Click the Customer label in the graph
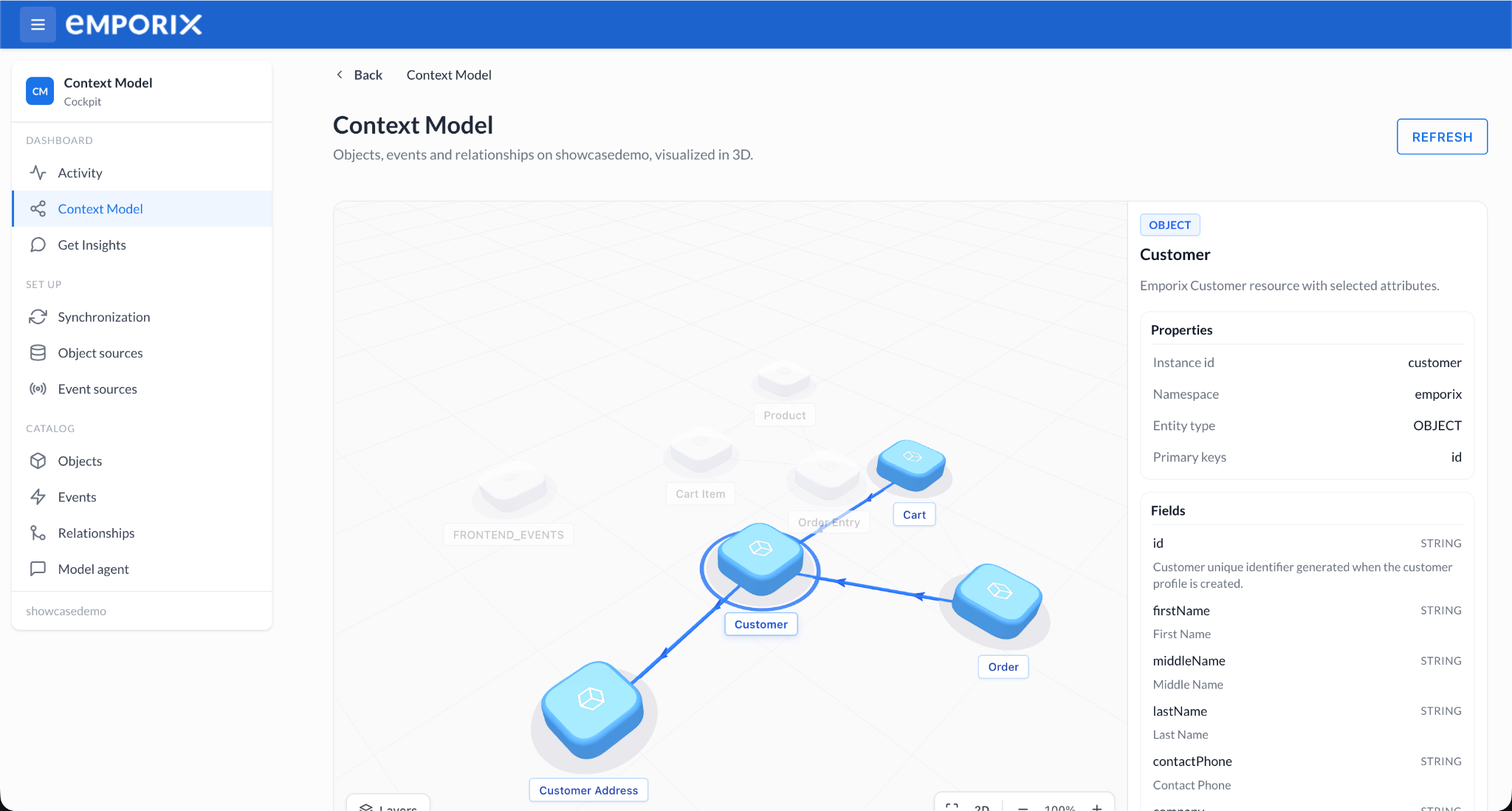Viewport: 1512px width, 811px height. click(761, 624)
